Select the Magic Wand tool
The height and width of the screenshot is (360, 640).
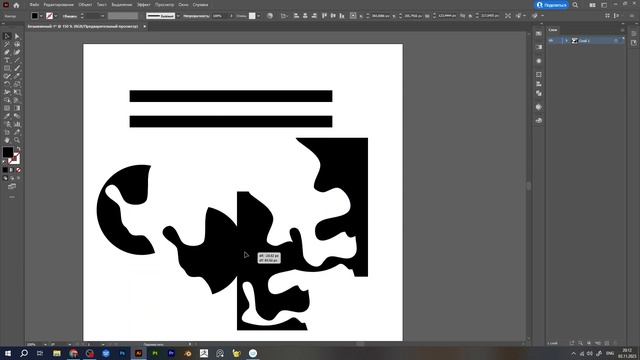point(7,44)
